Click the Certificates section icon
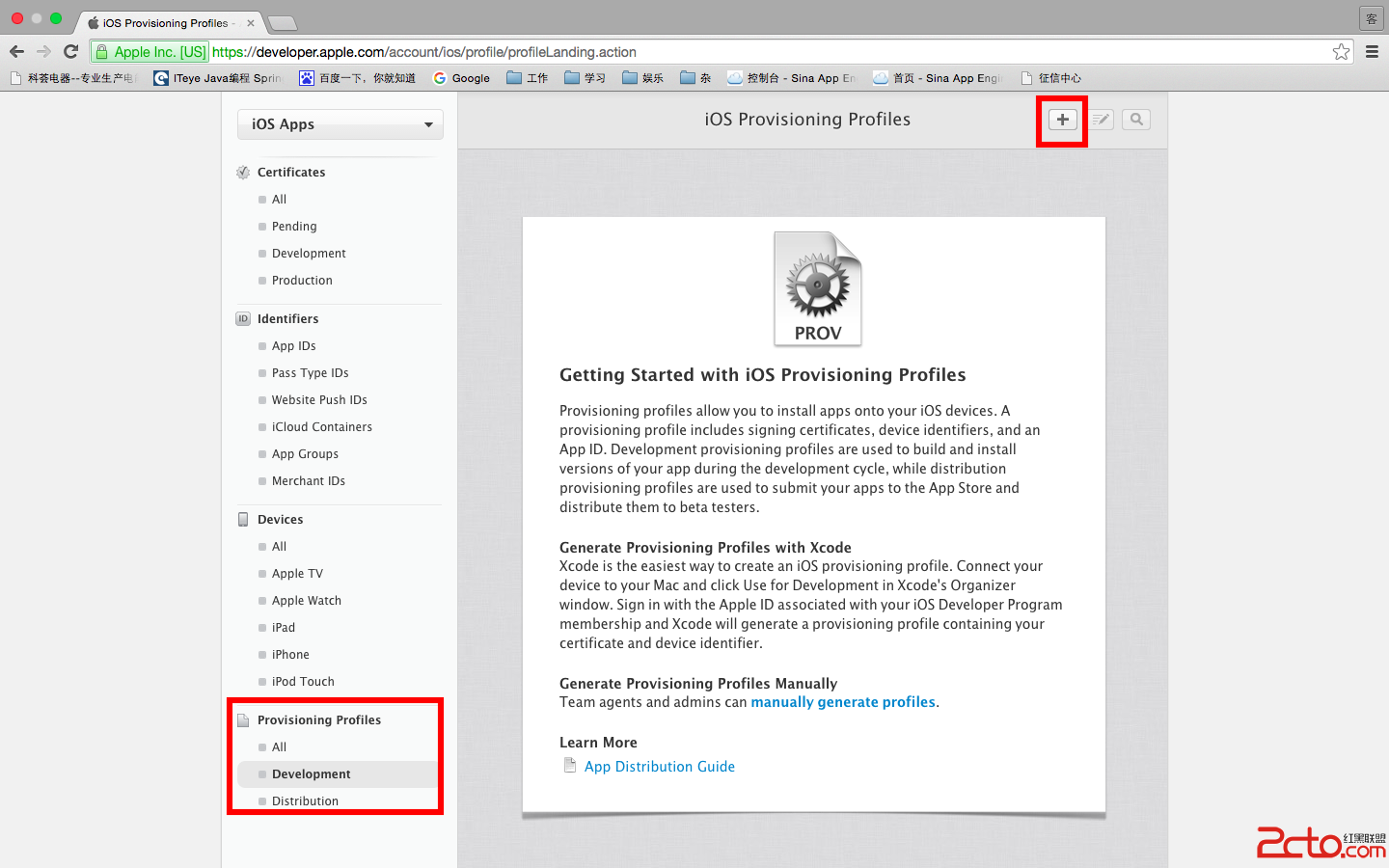Viewport: 1389px width, 868px height. click(x=243, y=173)
